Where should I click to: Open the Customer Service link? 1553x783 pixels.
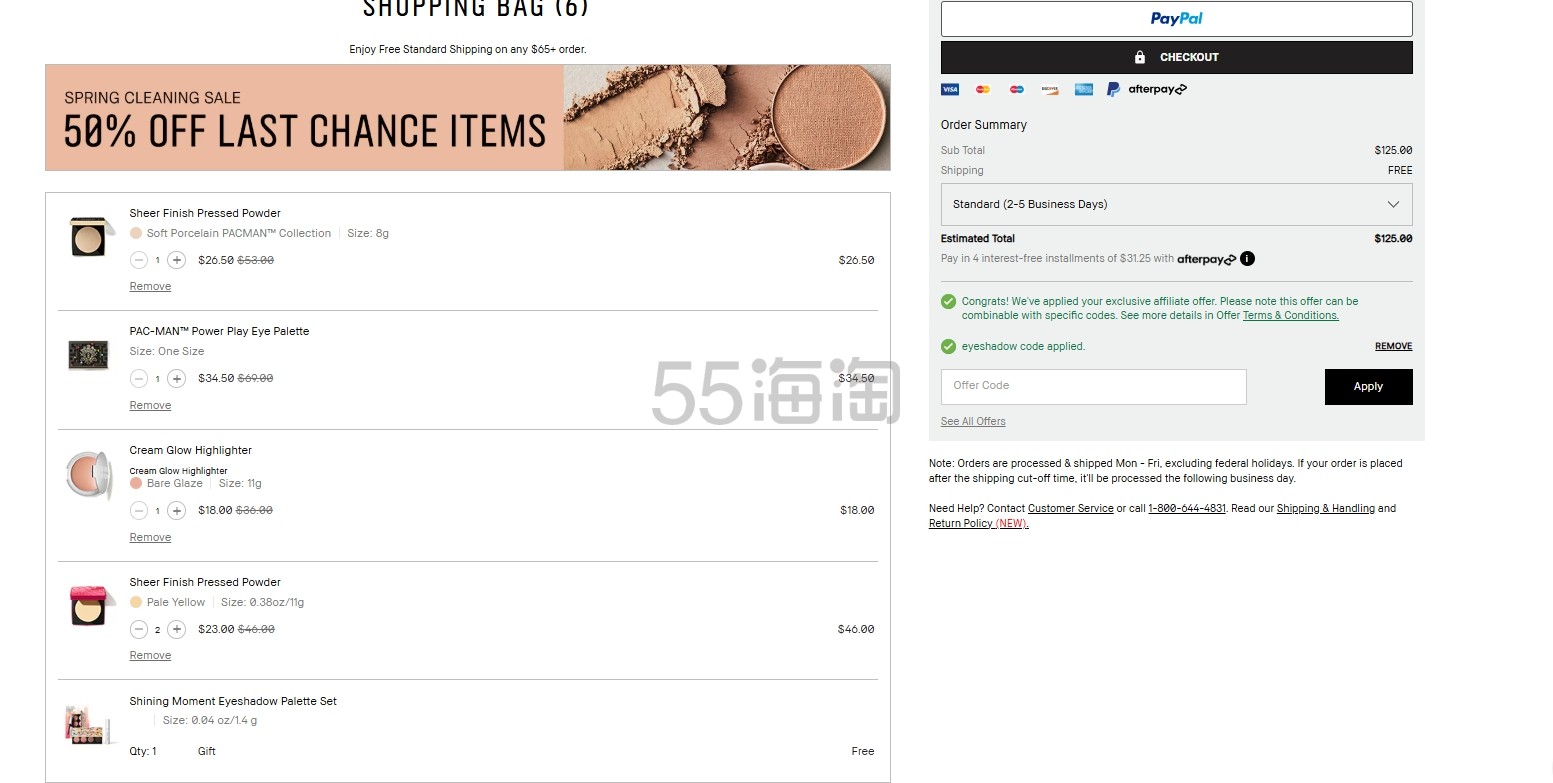pos(1070,508)
